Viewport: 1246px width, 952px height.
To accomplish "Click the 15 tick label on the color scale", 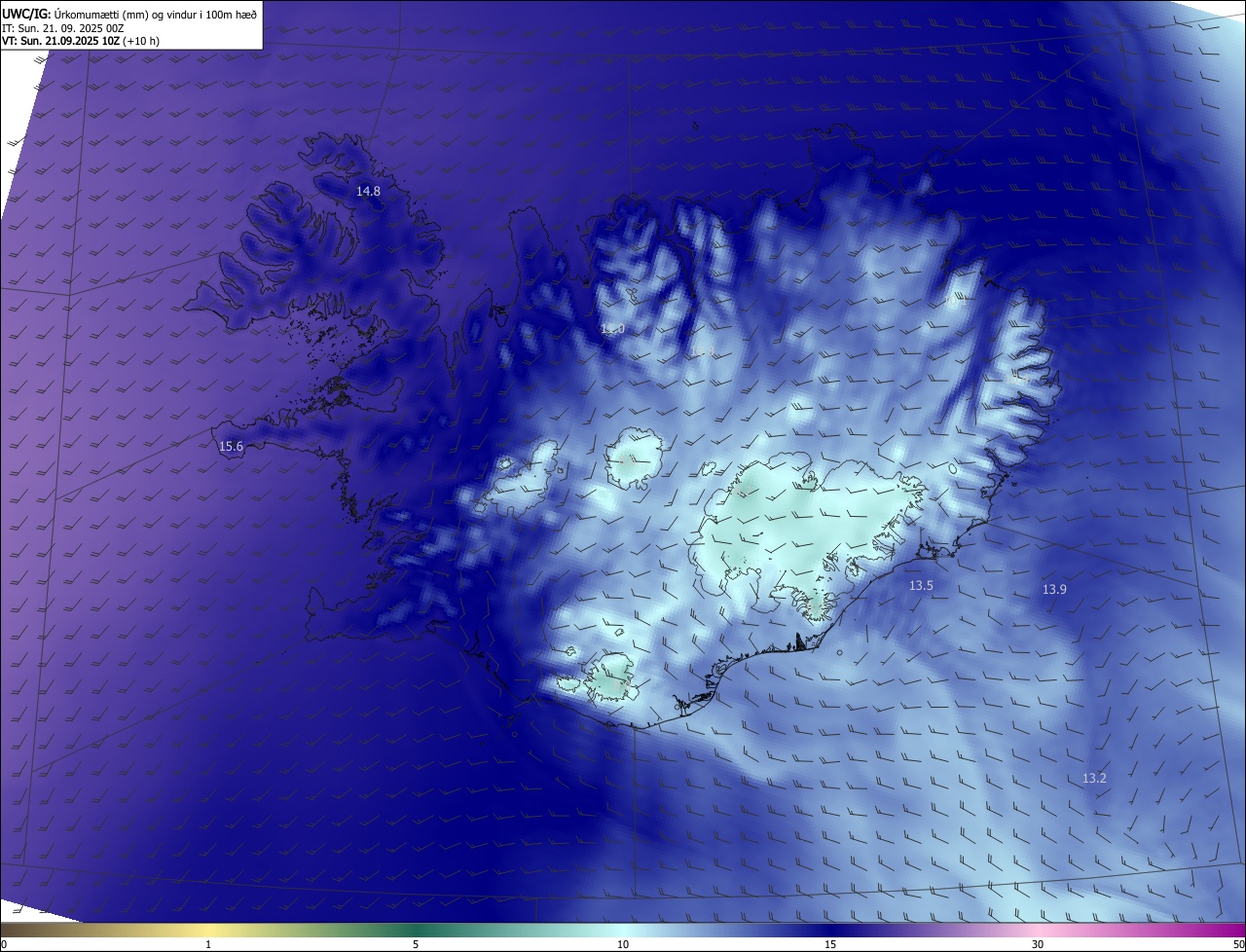I will coord(830,944).
